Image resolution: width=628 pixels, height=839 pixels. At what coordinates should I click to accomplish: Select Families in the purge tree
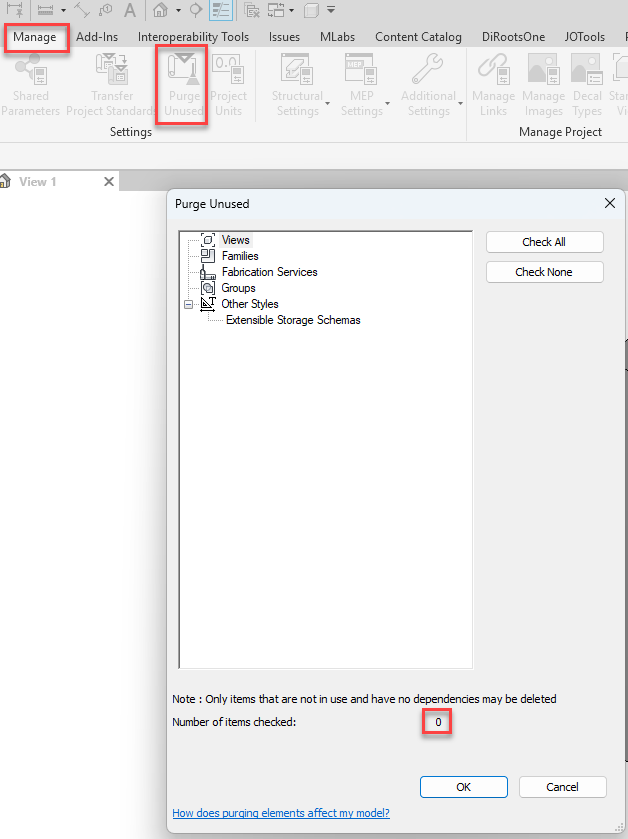point(240,256)
